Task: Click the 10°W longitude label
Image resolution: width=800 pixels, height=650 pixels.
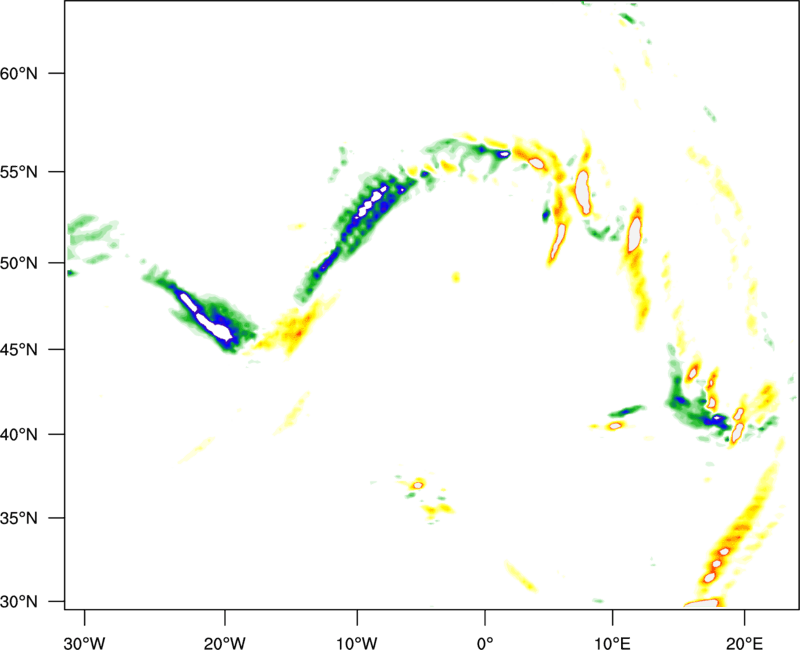Action: pyautogui.click(x=357, y=643)
